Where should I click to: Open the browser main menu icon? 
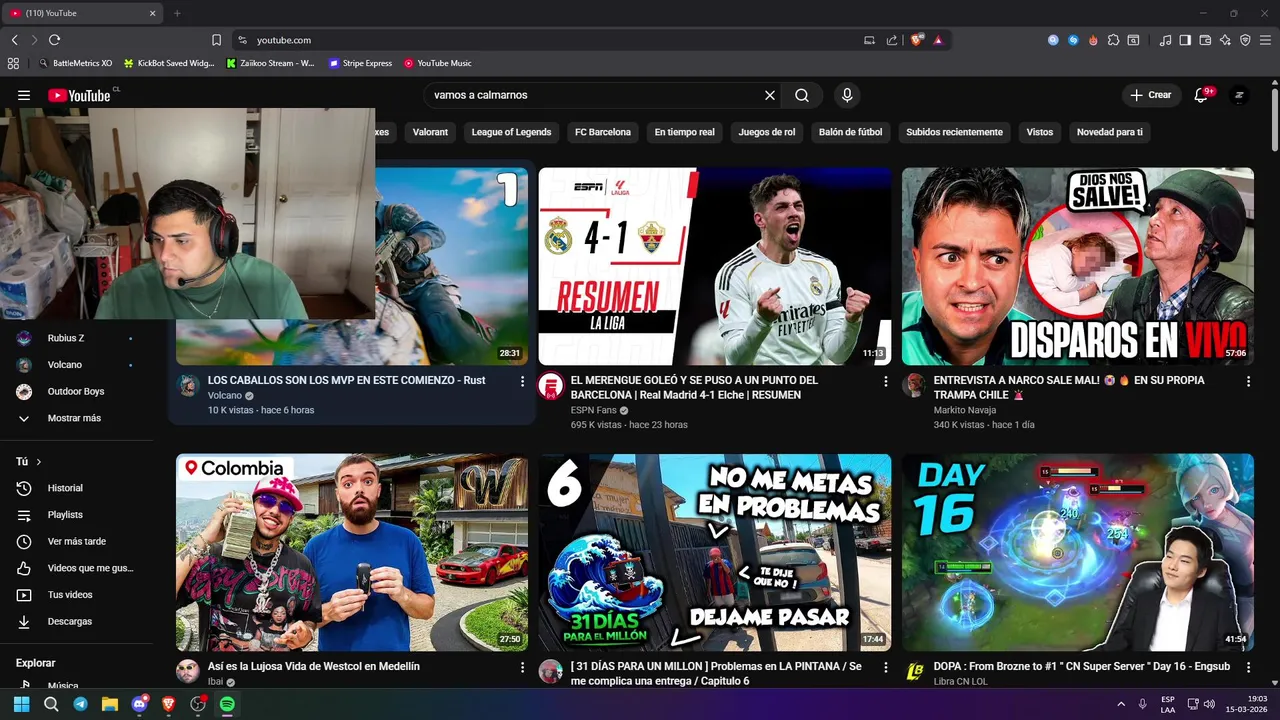(1266, 40)
